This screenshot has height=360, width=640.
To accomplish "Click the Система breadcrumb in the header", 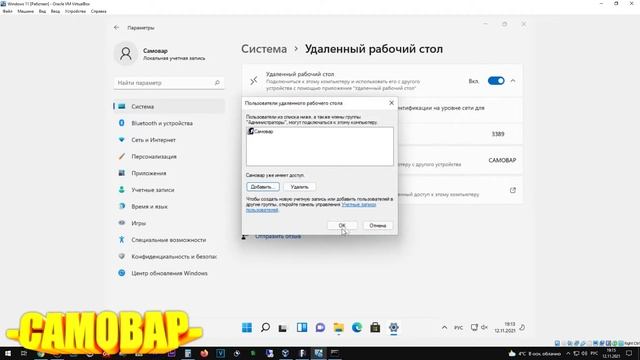I will point(264,49).
